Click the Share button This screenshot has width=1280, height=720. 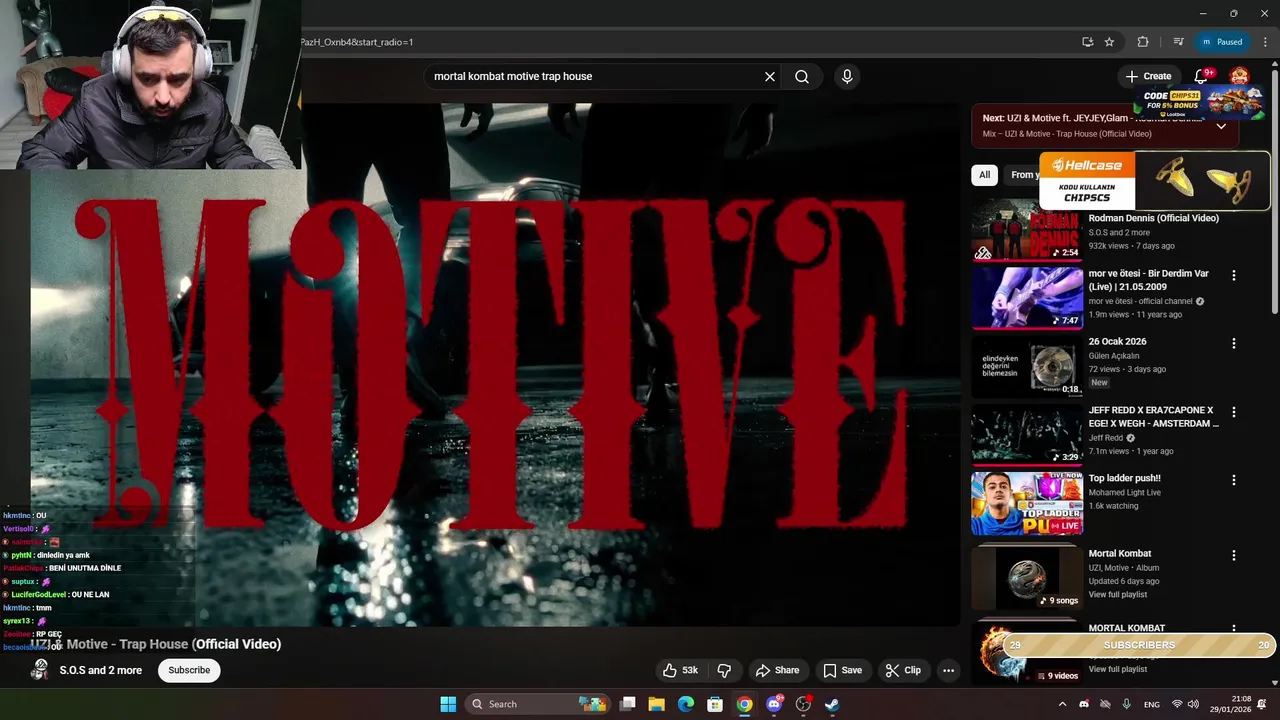[x=777, y=670]
